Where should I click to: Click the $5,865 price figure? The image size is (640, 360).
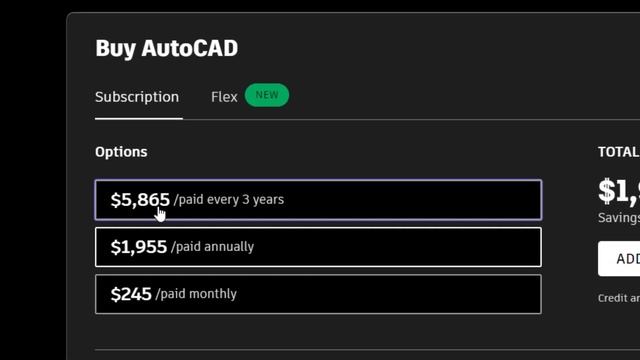coord(140,200)
